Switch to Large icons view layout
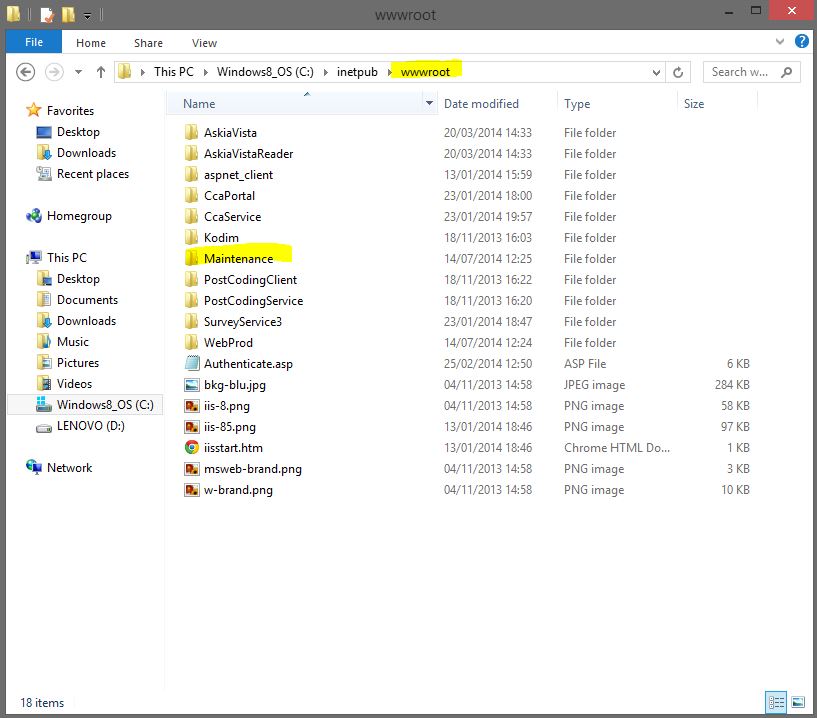Screen dimensions: 817x718 pyautogui.click(x=798, y=702)
